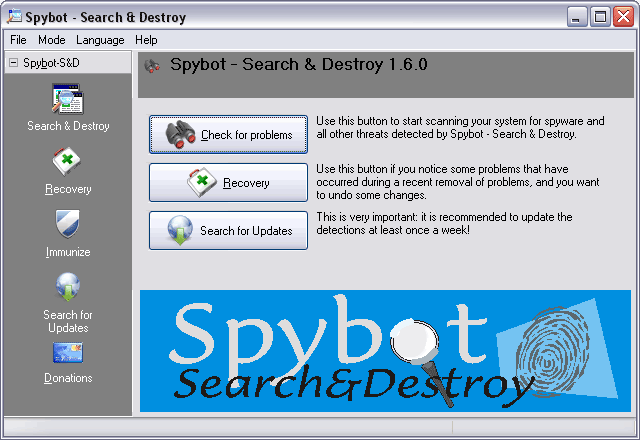Click the Spybot-S&D sidebar header label
640x440 pixels.
(48, 63)
